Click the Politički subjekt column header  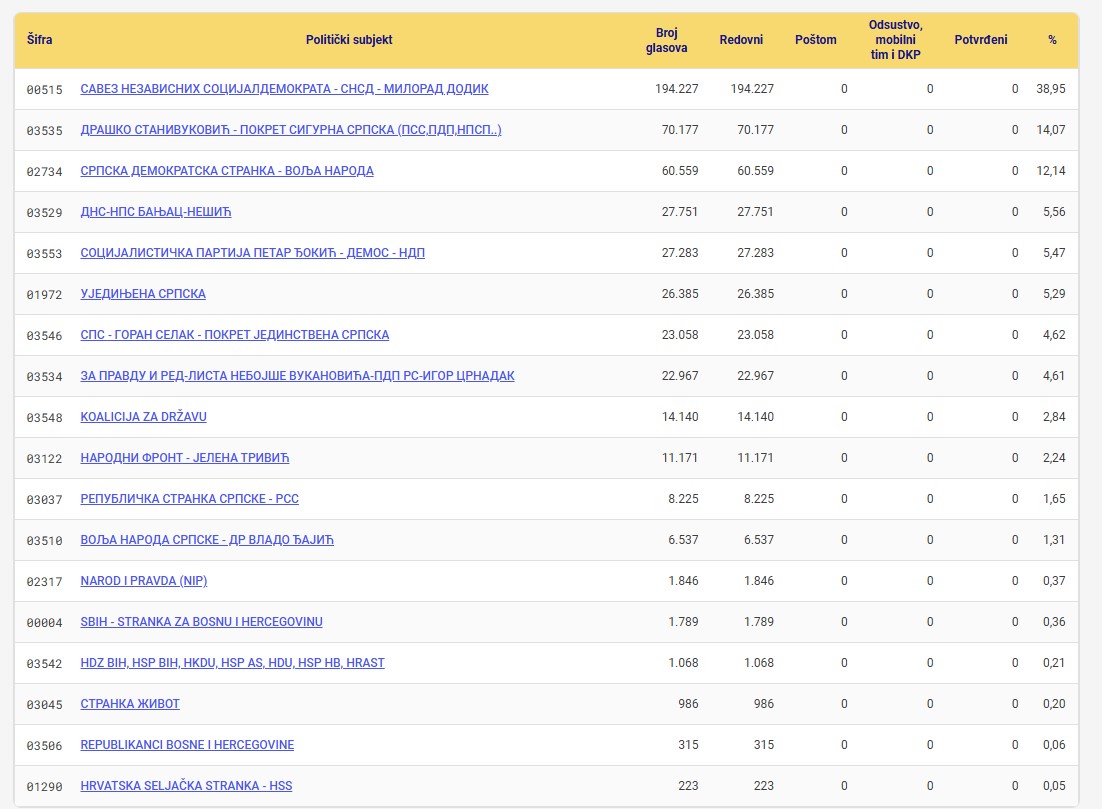pos(349,40)
